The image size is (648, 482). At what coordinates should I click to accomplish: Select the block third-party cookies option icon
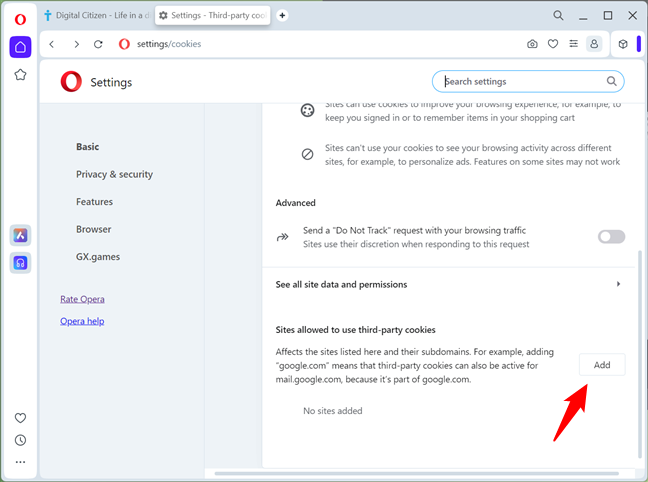pos(307,154)
